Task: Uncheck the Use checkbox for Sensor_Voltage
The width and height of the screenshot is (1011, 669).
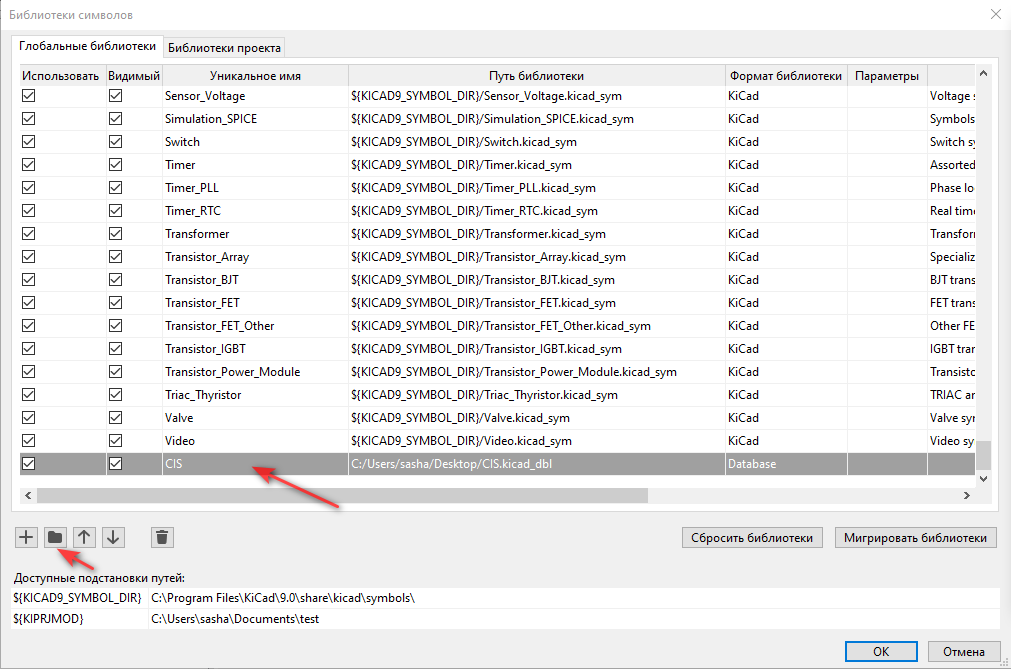Action: pyautogui.click(x=29, y=96)
